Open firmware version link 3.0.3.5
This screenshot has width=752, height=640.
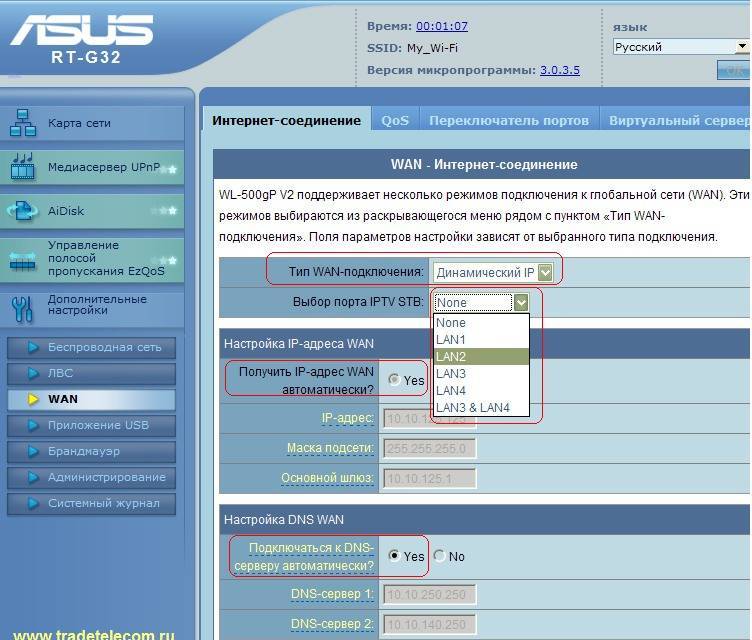(x=560, y=70)
